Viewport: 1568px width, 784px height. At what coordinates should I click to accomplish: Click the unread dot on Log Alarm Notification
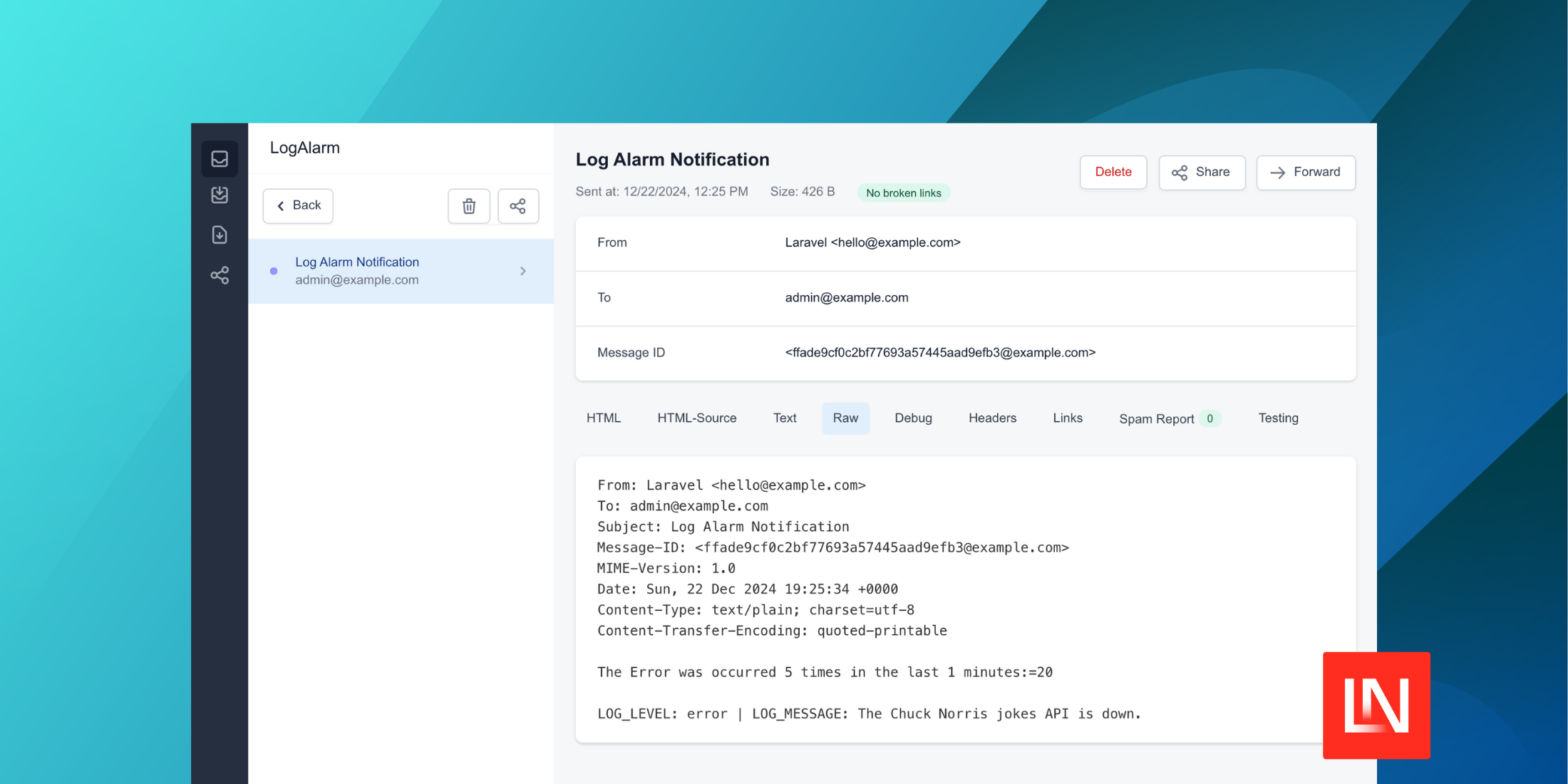(x=274, y=272)
